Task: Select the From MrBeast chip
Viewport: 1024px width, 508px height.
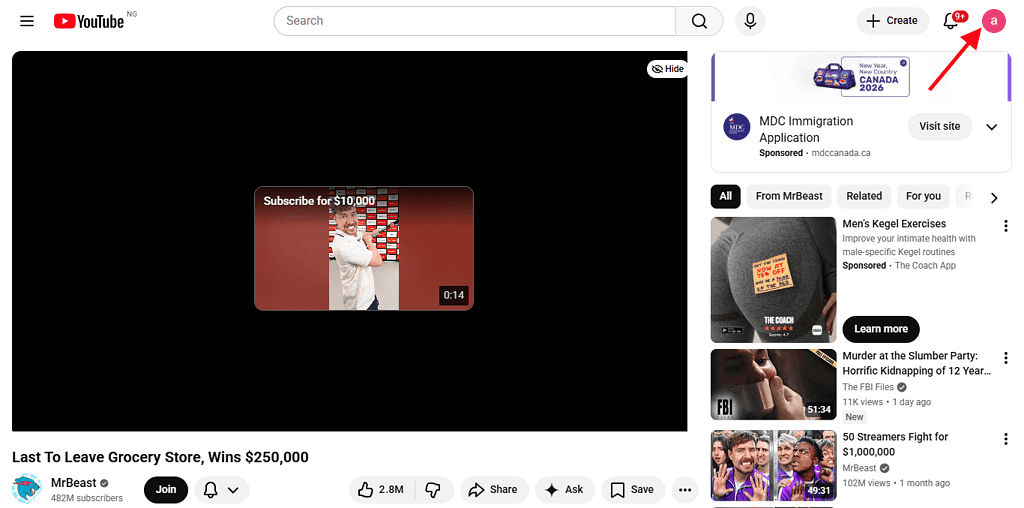Action: pos(789,197)
